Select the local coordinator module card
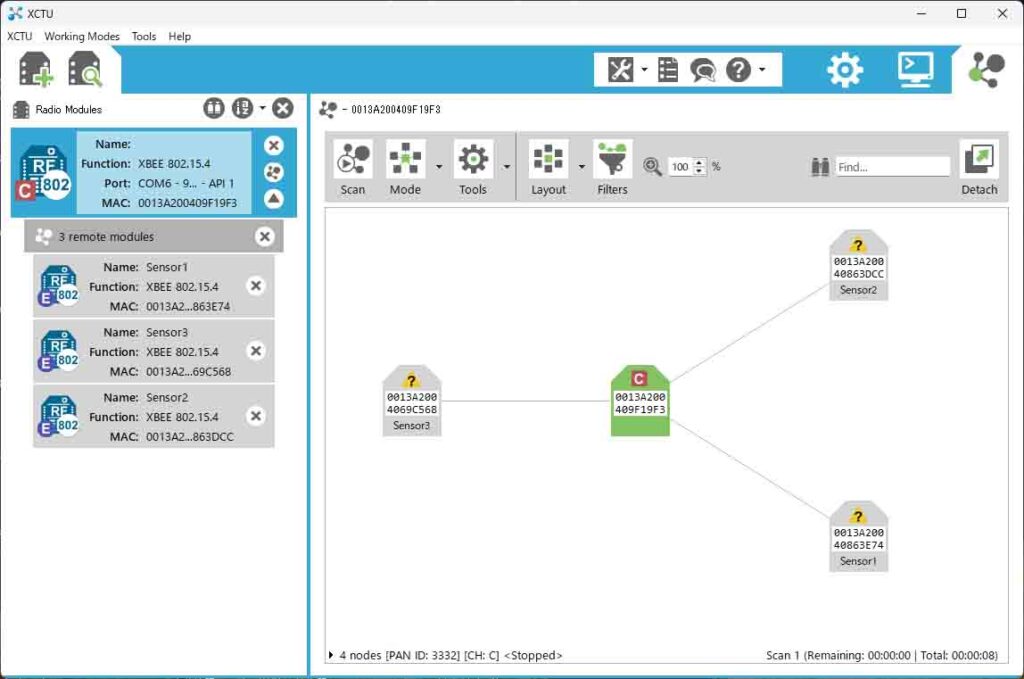Screen dimensions: 1024x679 point(154,173)
